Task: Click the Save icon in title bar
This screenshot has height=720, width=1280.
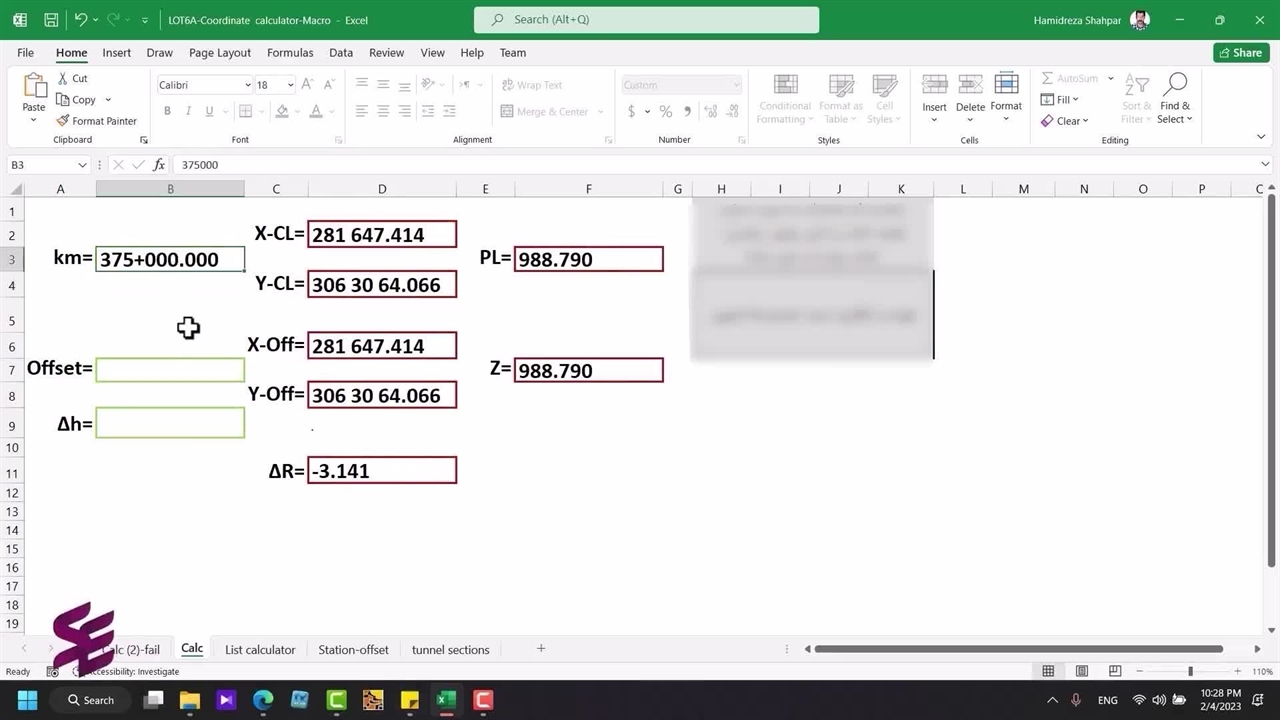Action: [51, 20]
